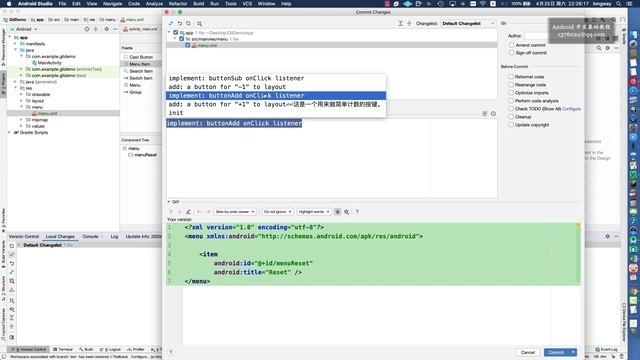Image resolution: width=640 pixels, height=360 pixels.
Task: Open the Refactor menu
Action: click(x=178, y=4)
